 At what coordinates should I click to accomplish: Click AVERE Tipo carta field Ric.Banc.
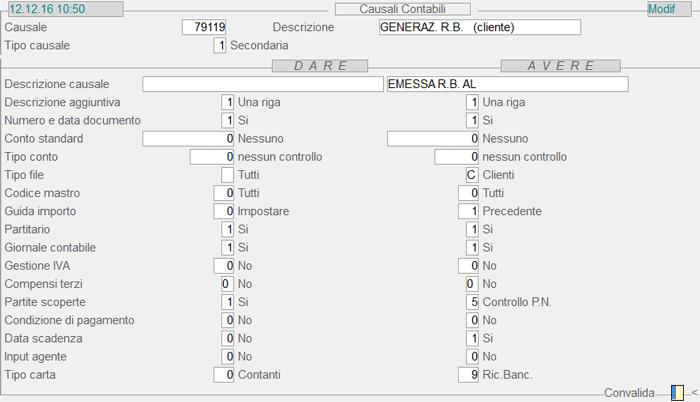tap(468, 375)
